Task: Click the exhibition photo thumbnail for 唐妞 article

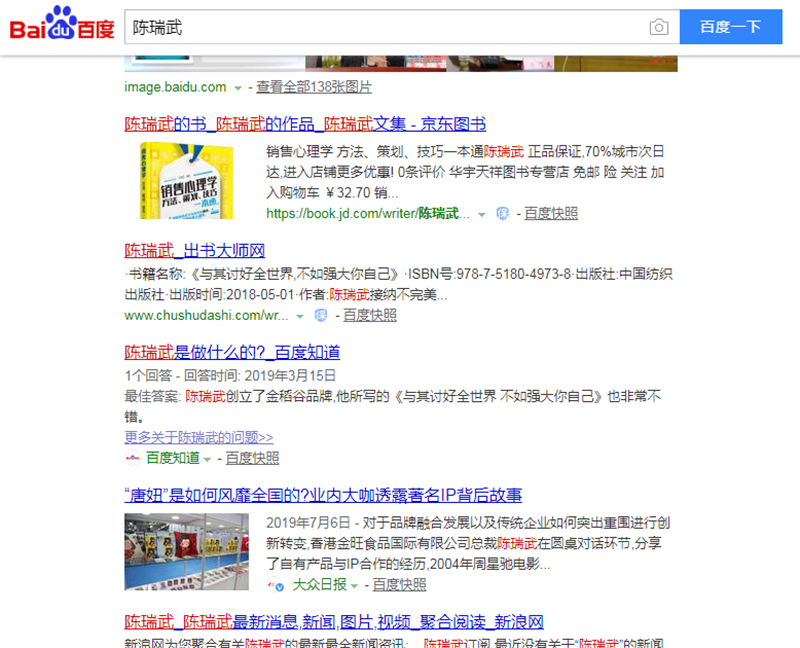Action: [188, 551]
